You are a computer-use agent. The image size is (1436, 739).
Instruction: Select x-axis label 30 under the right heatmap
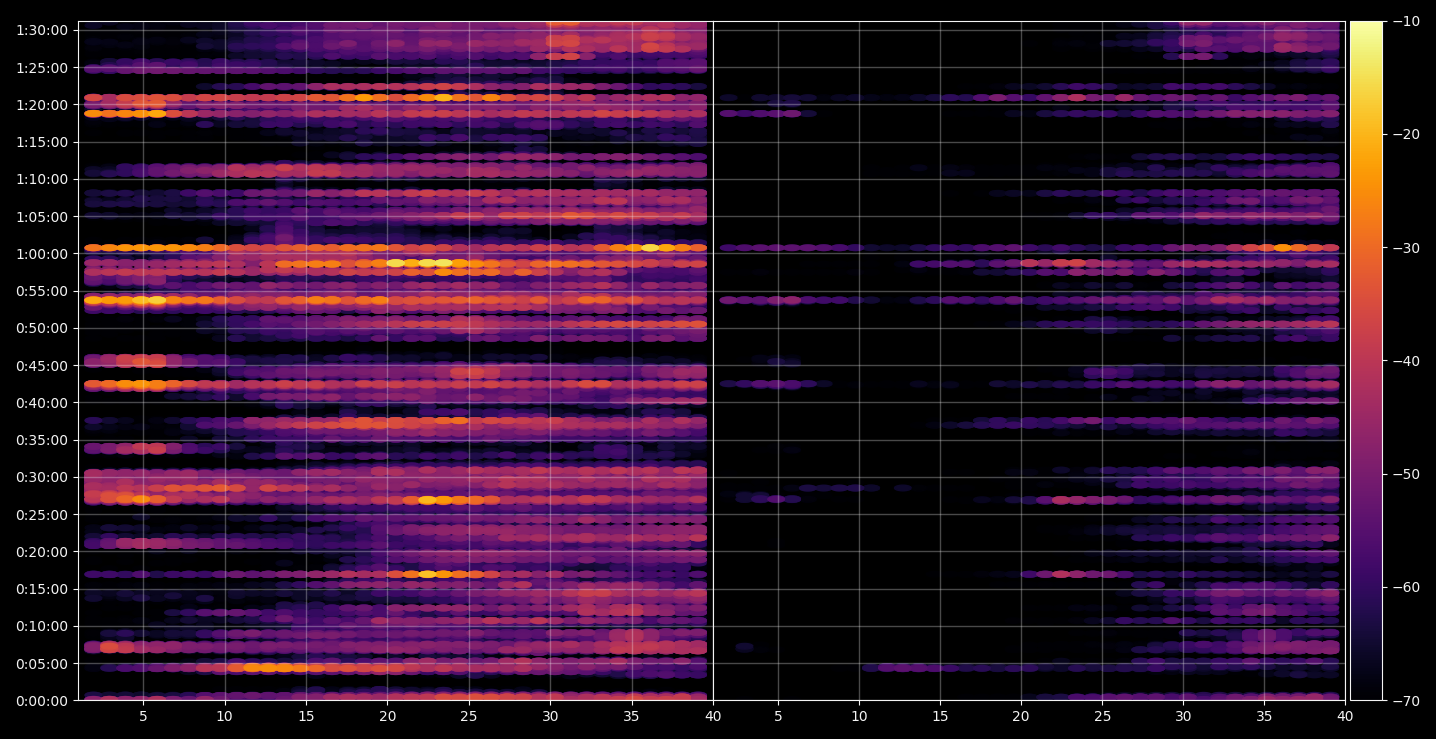(x=1183, y=717)
